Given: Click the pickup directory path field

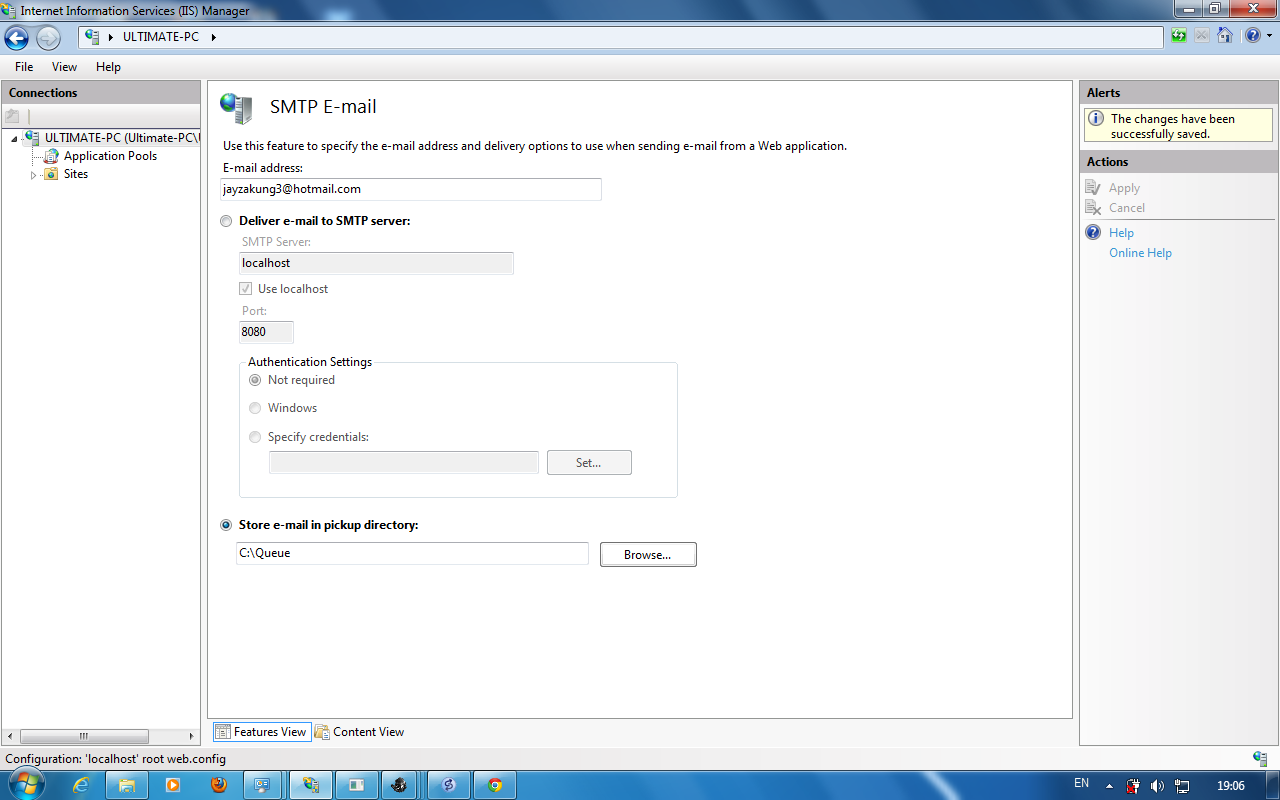Looking at the screenshot, I should [412, 553].
